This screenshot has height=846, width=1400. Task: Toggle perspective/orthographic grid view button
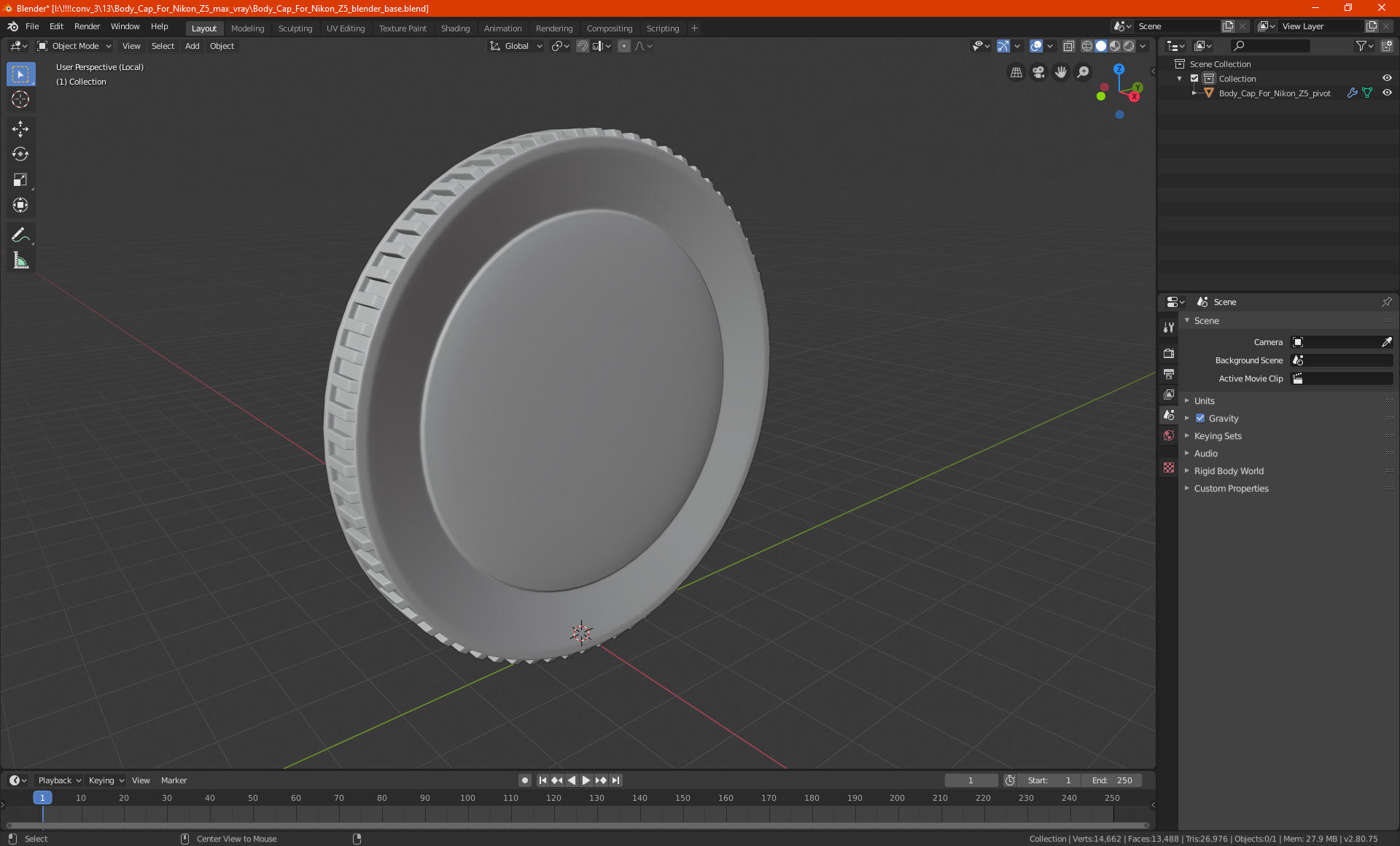point(1016,72)
